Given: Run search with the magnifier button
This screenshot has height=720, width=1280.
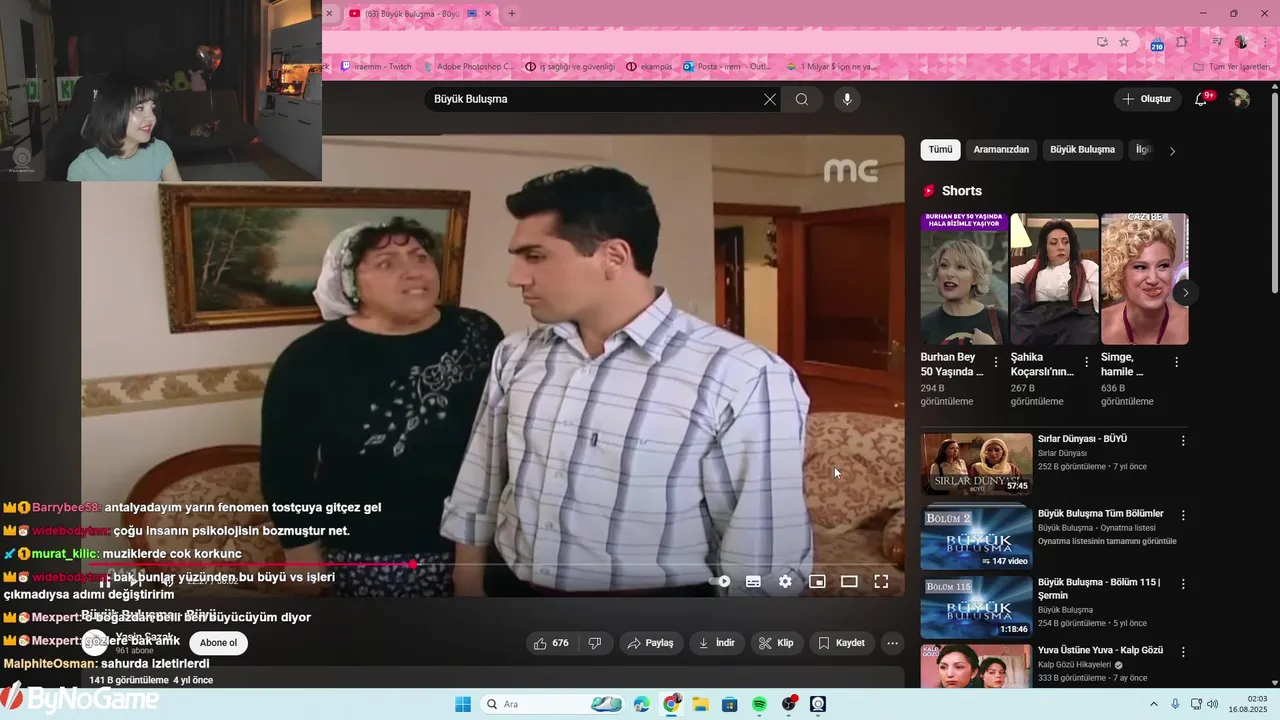Looking at the screenshot, I should point(802,99).
